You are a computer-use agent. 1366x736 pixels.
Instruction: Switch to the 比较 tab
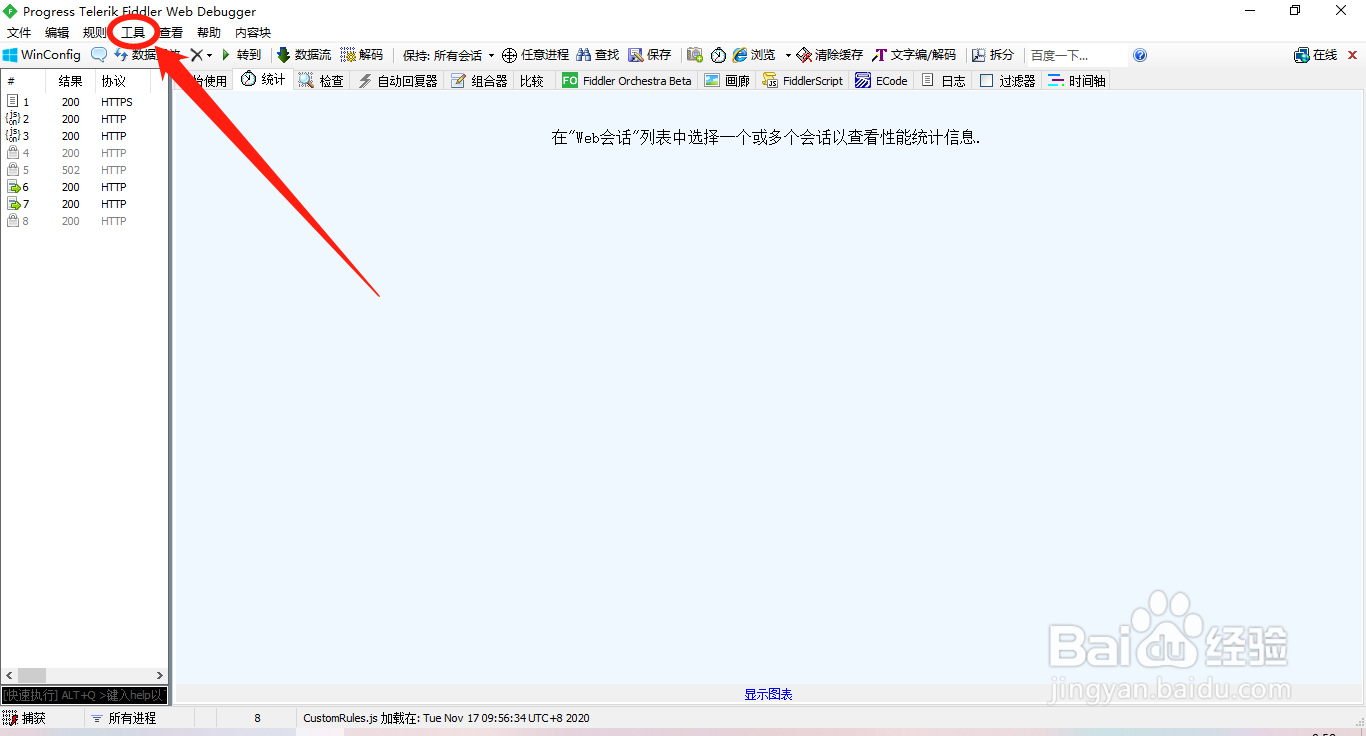coord(532,81)
